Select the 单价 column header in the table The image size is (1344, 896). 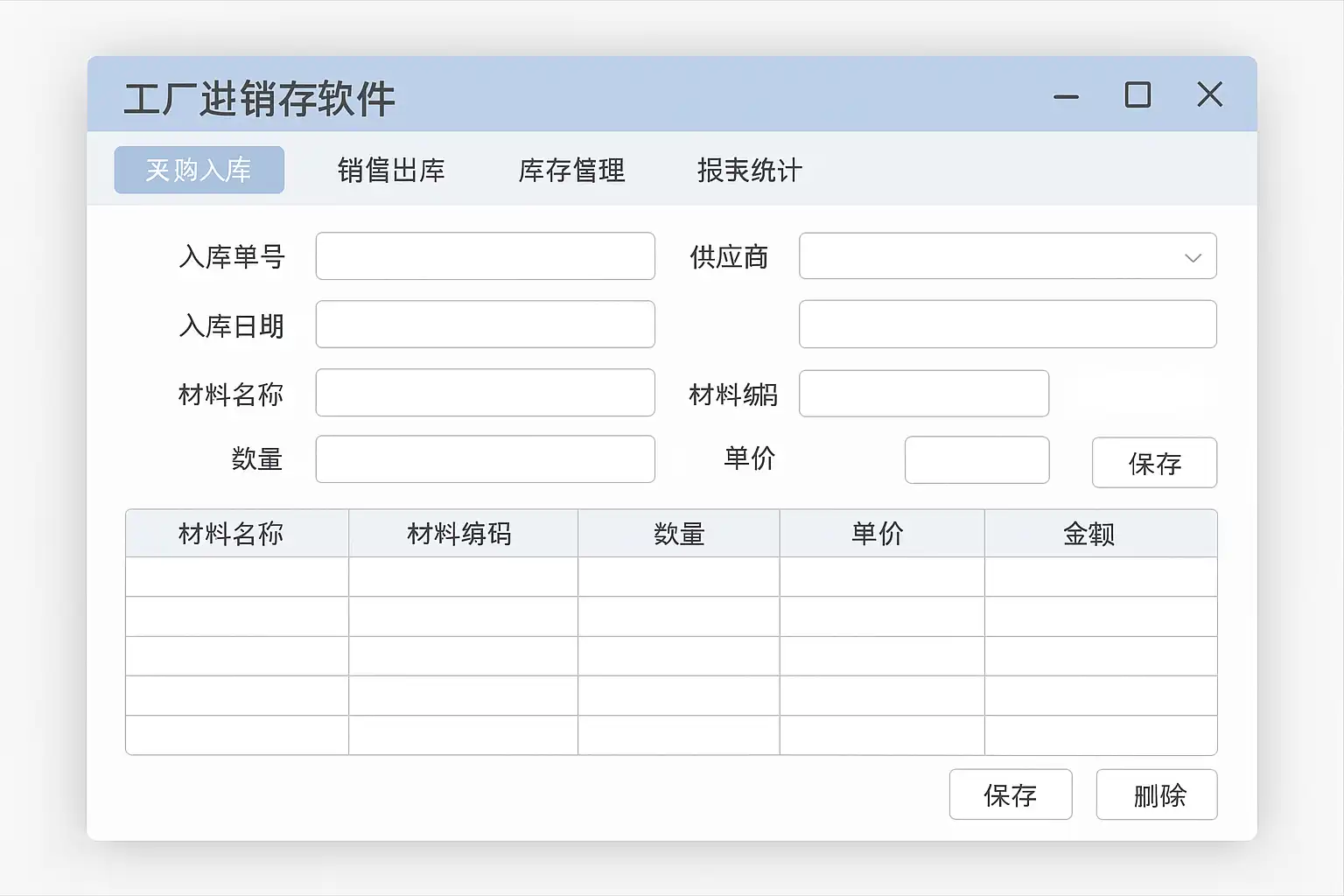click(882, 533)
